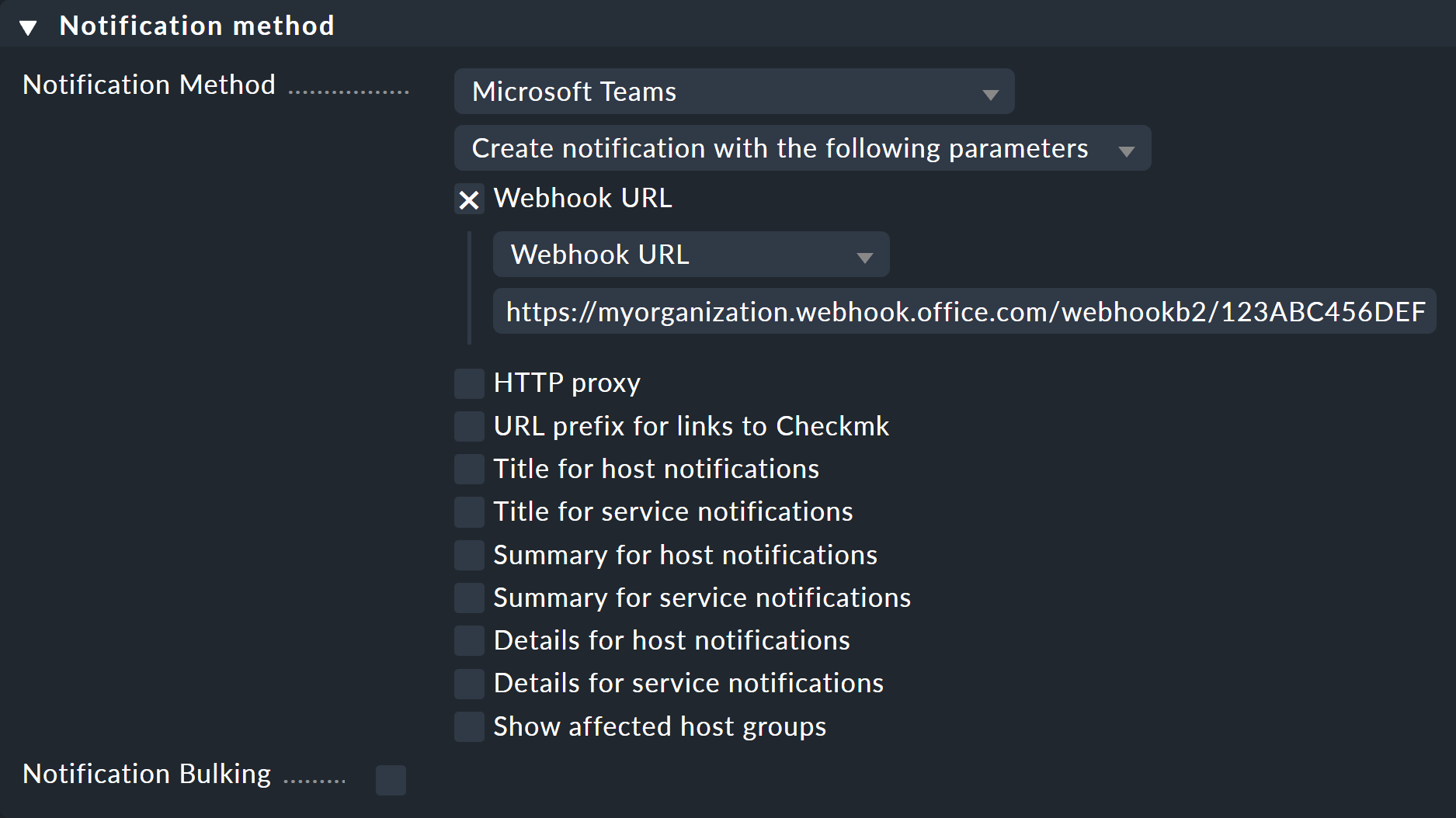Enable URL prefix for links to Checkmk
Screen dimensions: 1456x818
click(469, 426)
